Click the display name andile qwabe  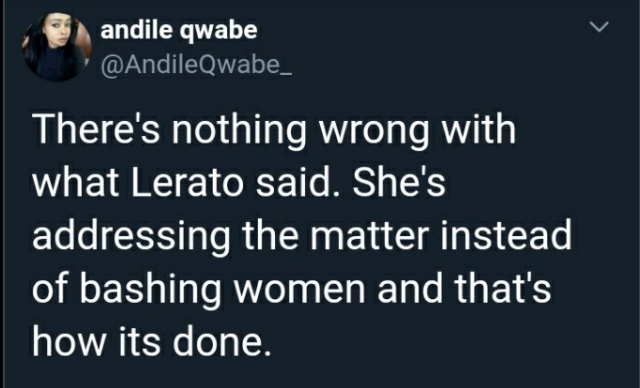click(x=179, y=31)
